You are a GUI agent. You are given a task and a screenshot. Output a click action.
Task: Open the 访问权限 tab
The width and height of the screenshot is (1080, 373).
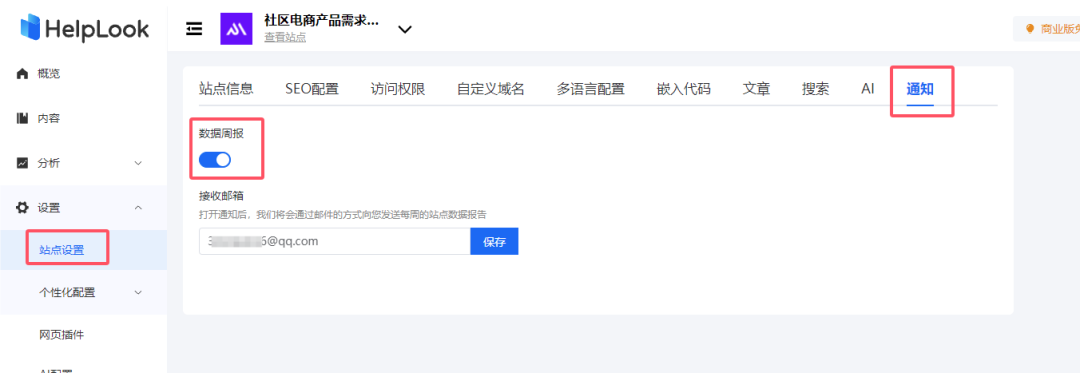(397, 89)
